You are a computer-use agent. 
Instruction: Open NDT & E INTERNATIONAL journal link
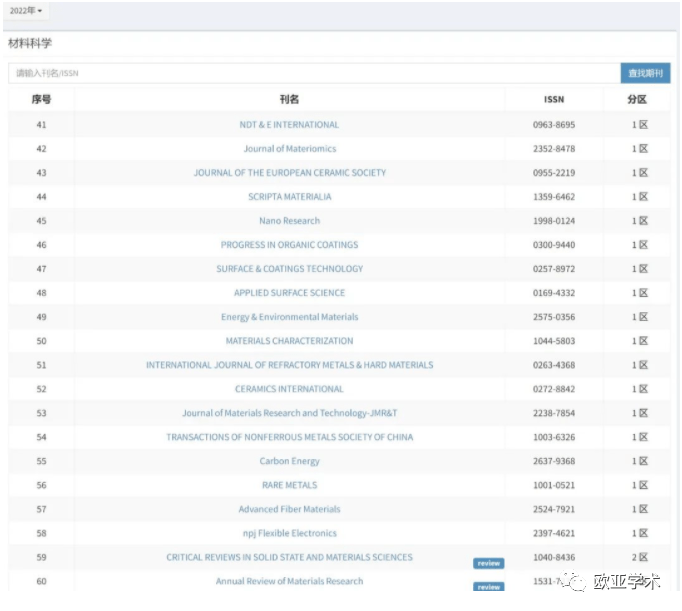[289, 125]
